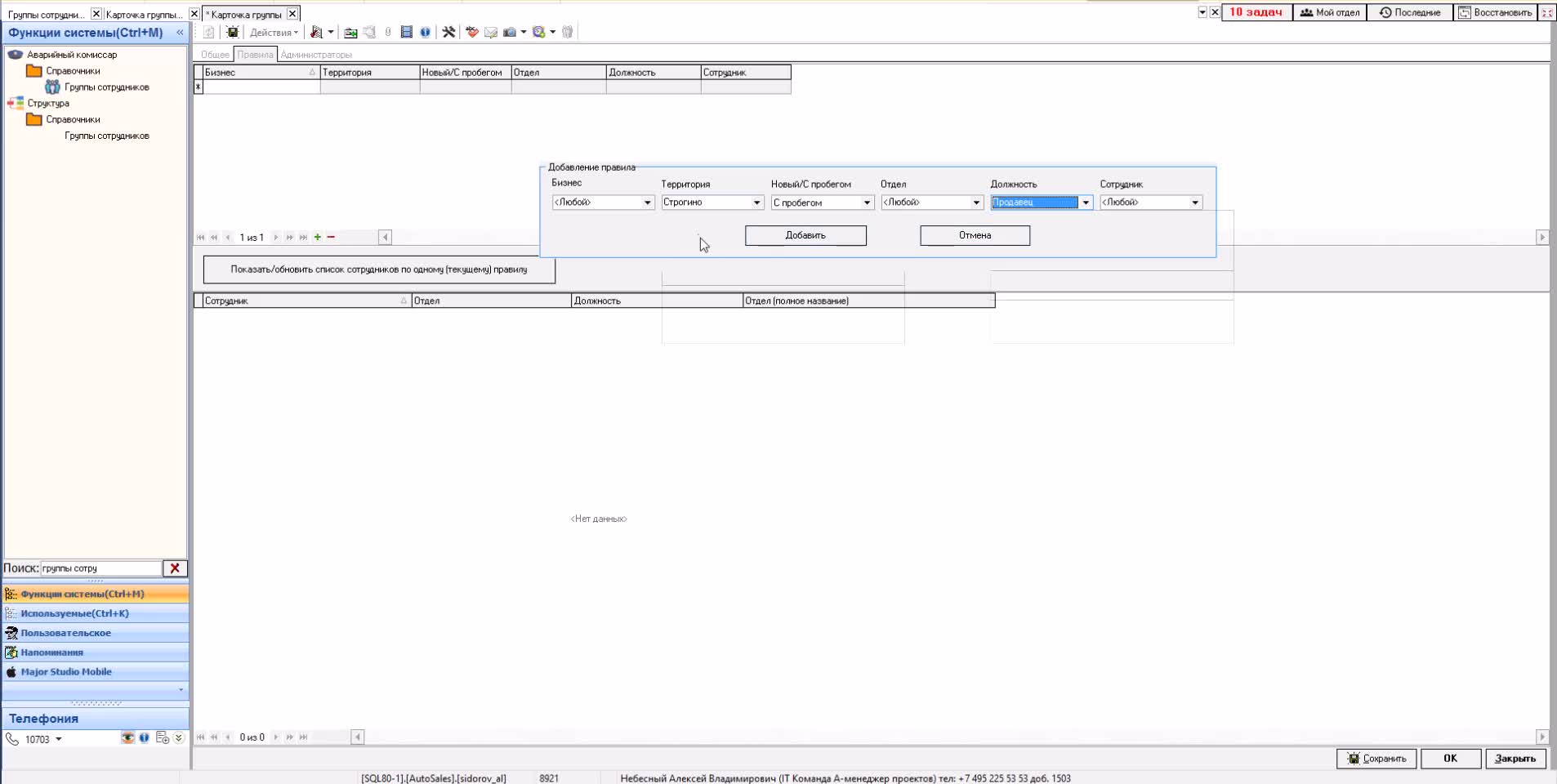The image size is (1557, 784).
Task: Switch to the Карточка группы... middle tab
Action: (145, 15)
